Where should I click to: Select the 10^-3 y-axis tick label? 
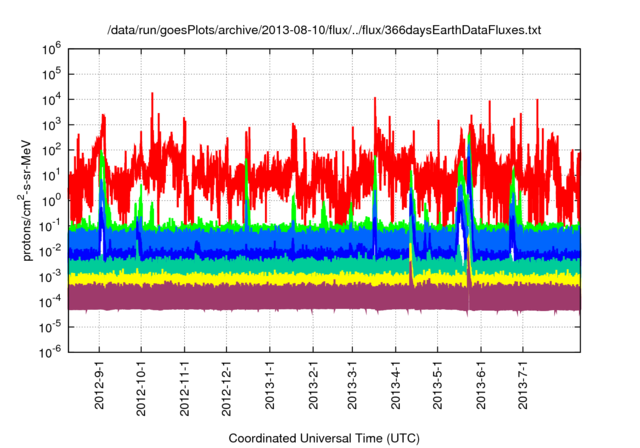tap(50, 277)
